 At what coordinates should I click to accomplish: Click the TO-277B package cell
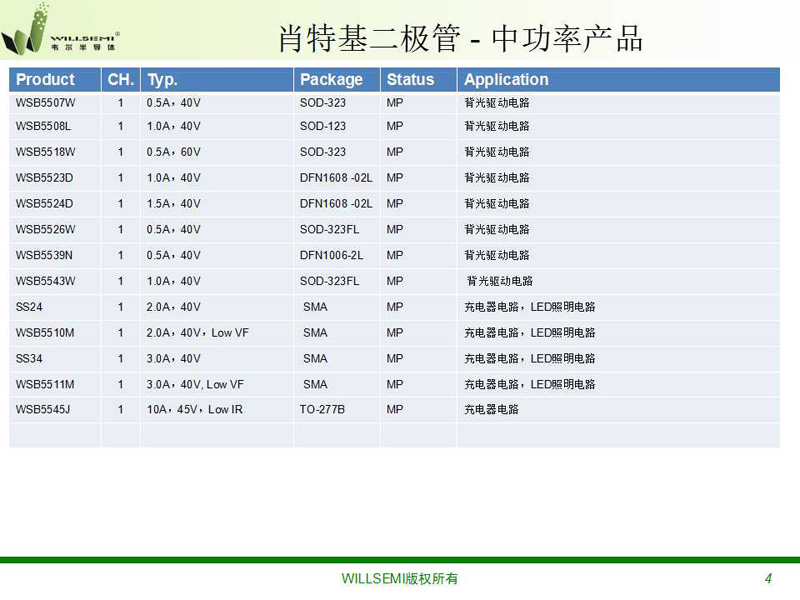pyautogui.click(x=322, y=410)
